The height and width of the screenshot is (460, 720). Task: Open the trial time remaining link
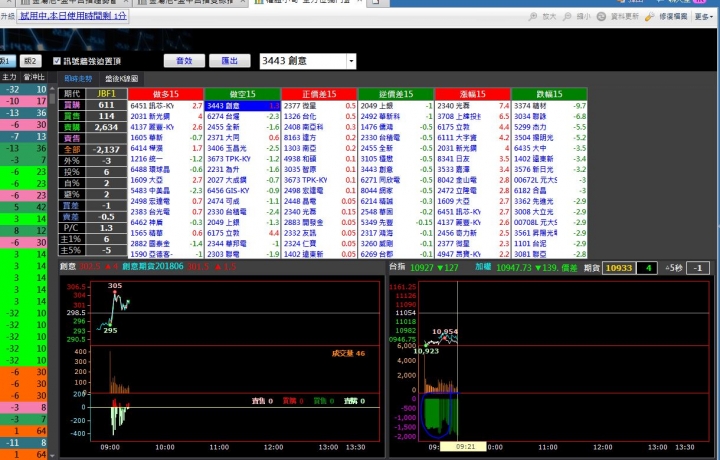tap(73, 16)
